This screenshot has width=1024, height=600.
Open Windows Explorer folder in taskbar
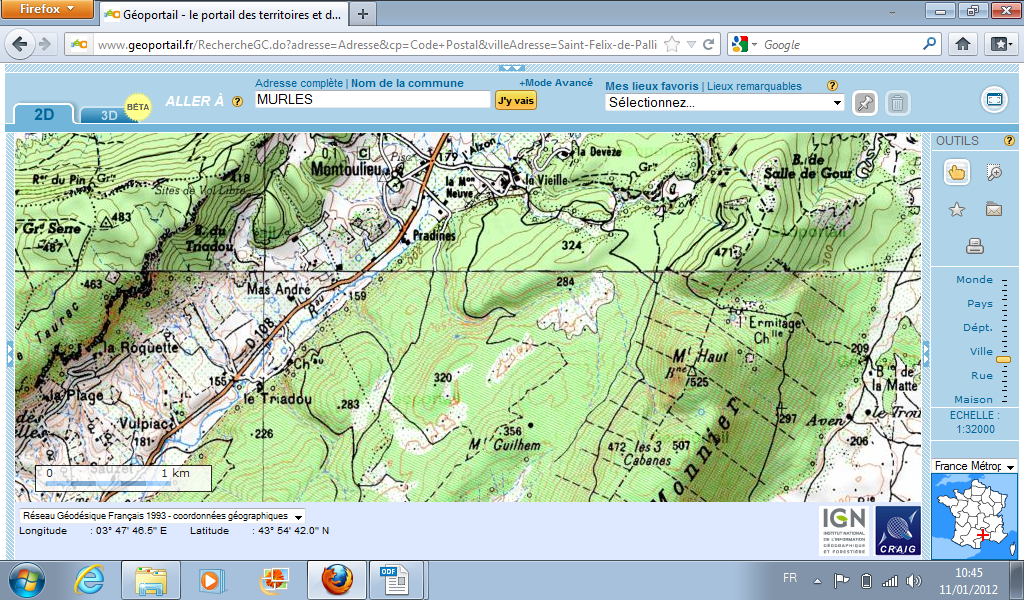coord(151,580)
